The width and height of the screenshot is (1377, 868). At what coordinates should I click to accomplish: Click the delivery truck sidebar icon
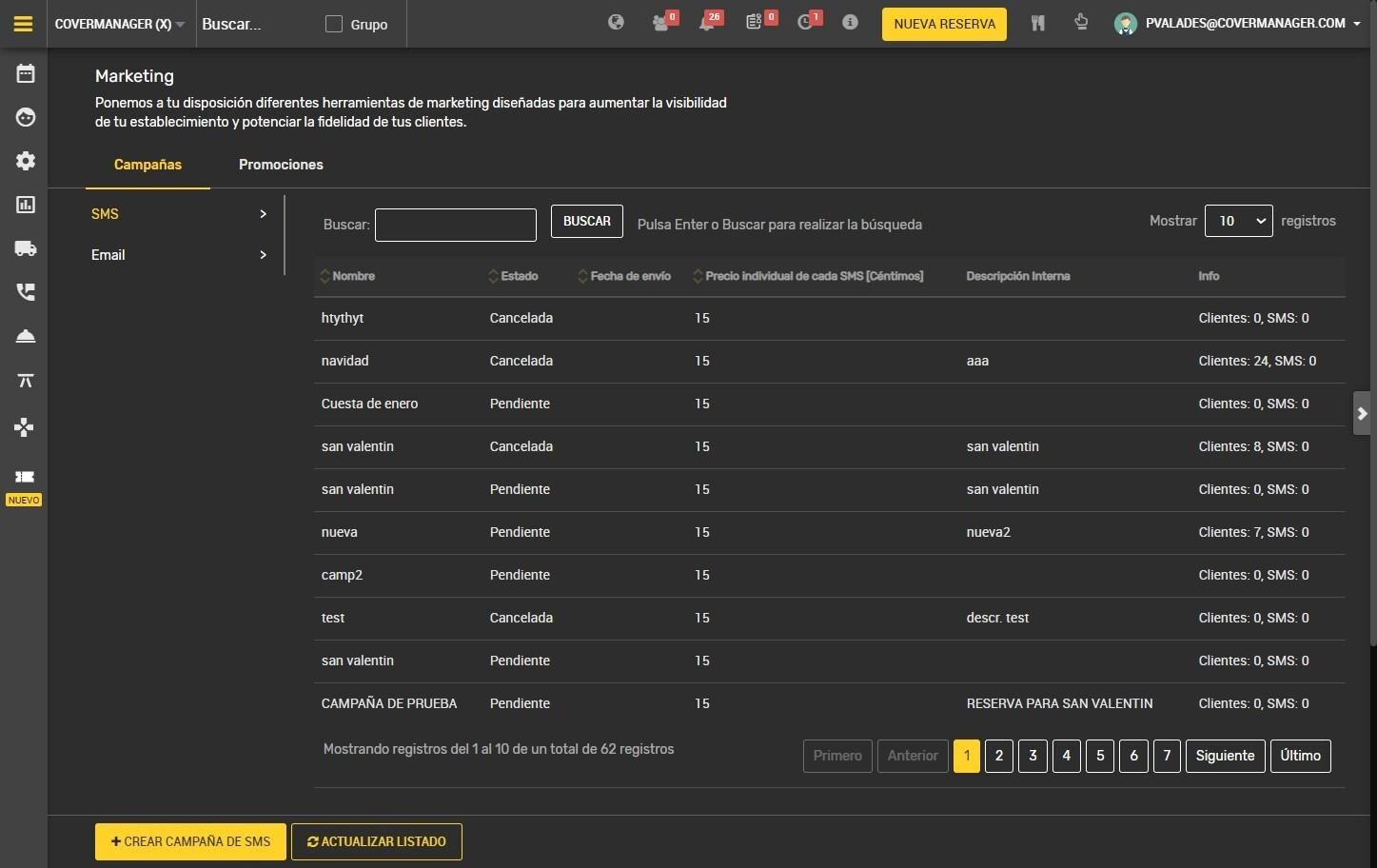tap(26, 248)
